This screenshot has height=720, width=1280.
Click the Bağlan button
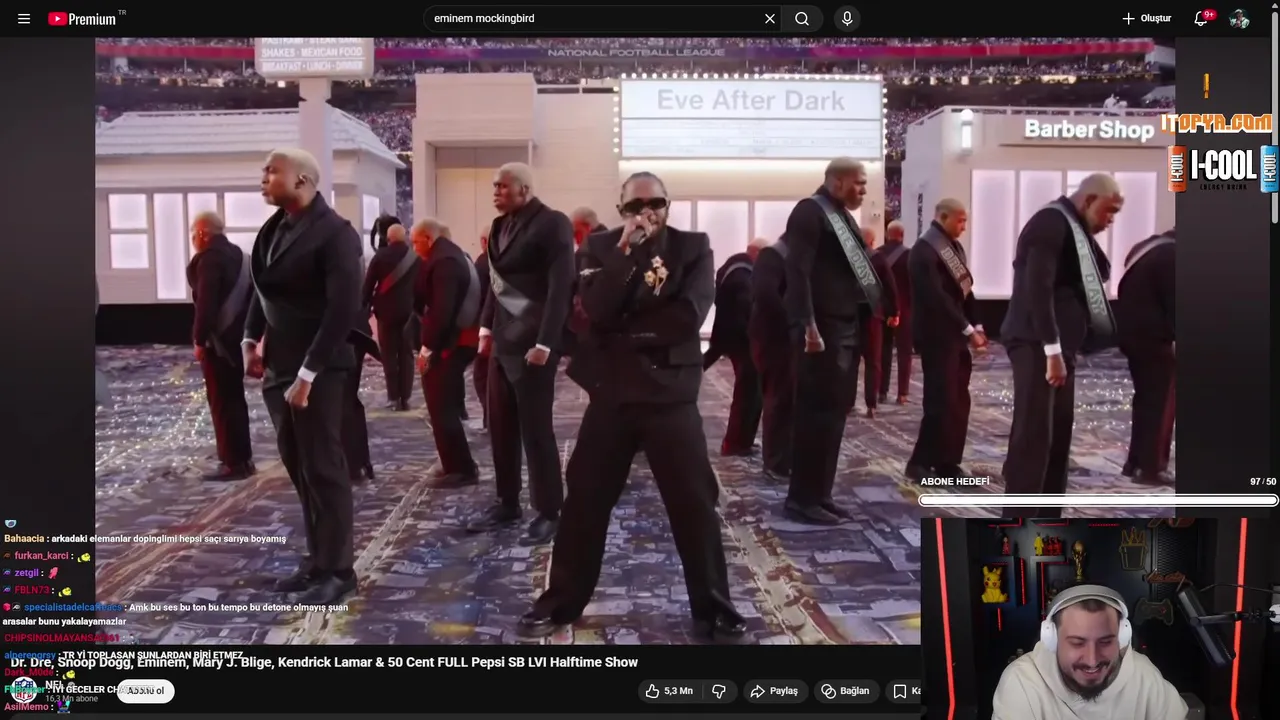[x=846, y=691]
